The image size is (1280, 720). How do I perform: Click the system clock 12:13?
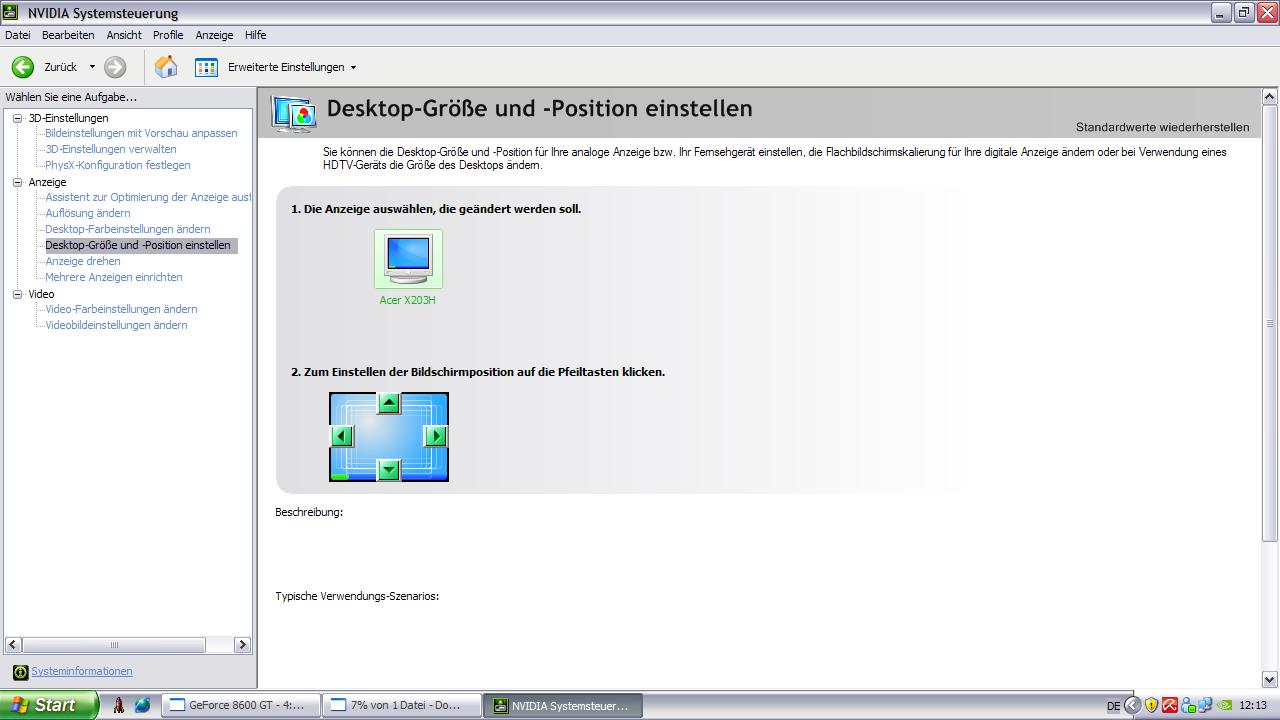(1253, 705)
